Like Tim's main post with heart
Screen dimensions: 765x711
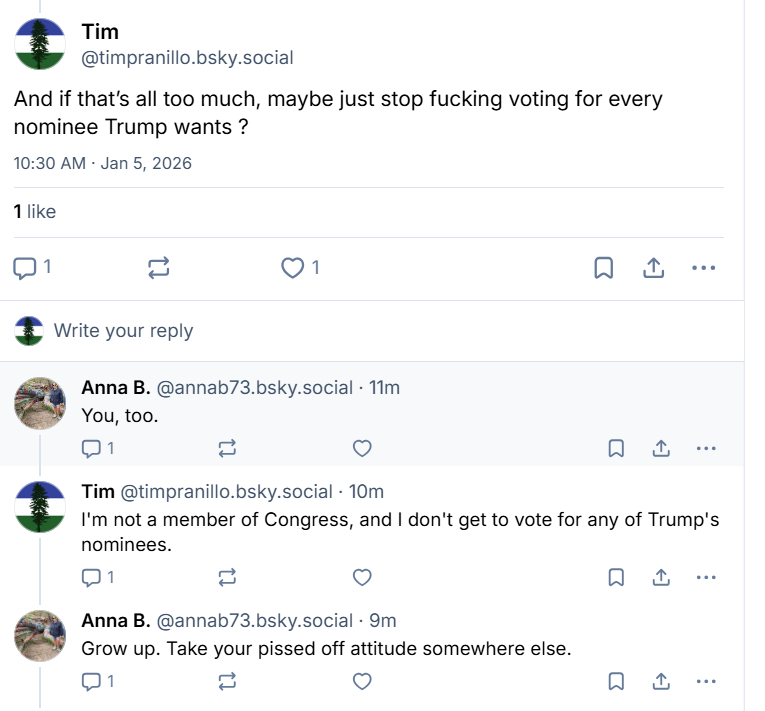click(293, 268)
